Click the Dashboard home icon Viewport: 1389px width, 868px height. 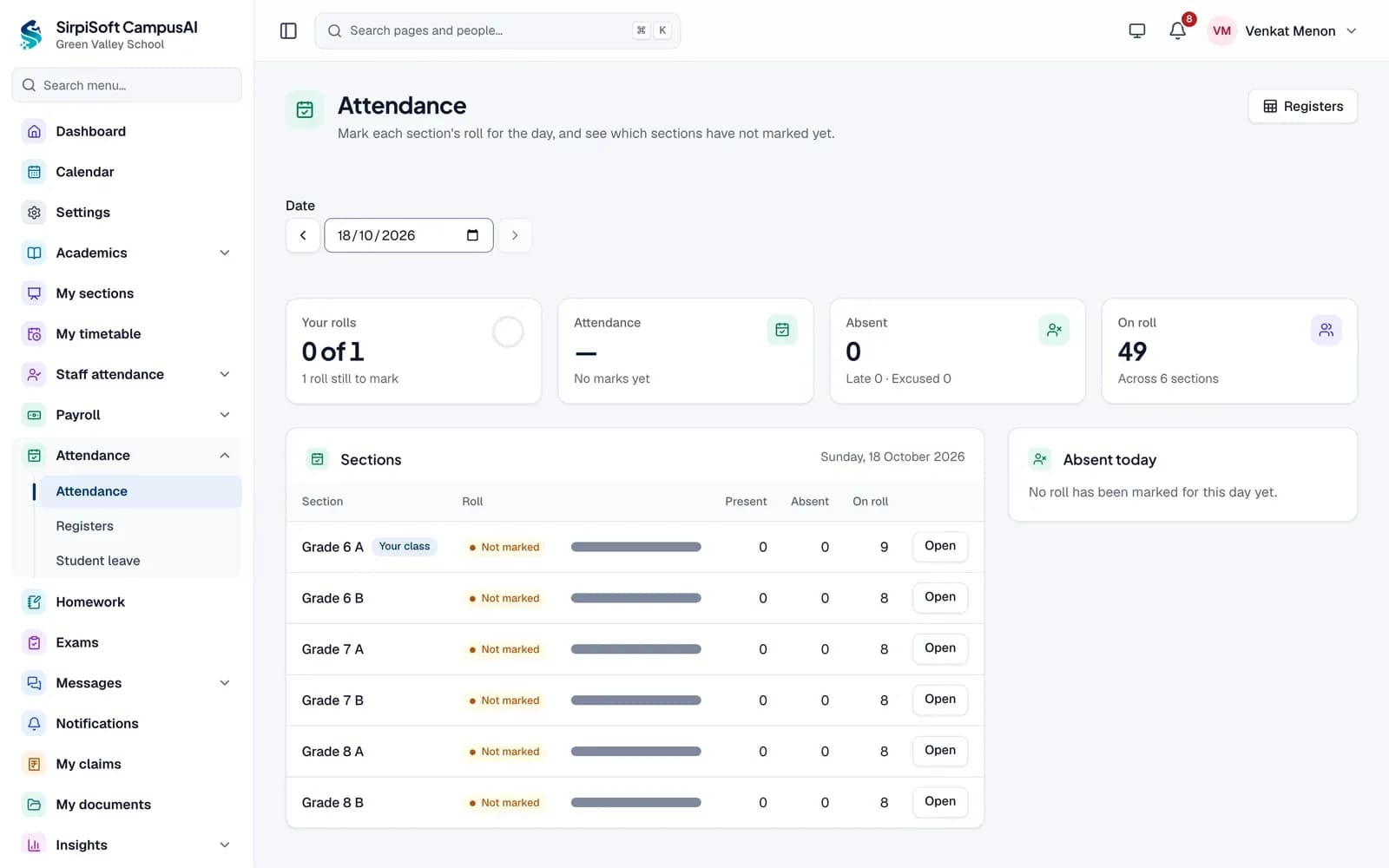34,131
